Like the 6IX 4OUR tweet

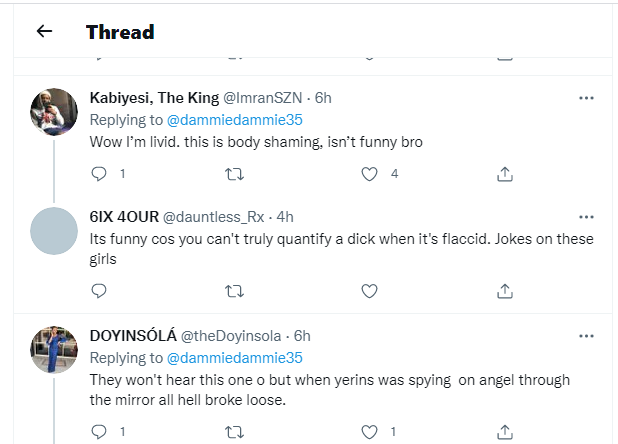coord(369,291)
